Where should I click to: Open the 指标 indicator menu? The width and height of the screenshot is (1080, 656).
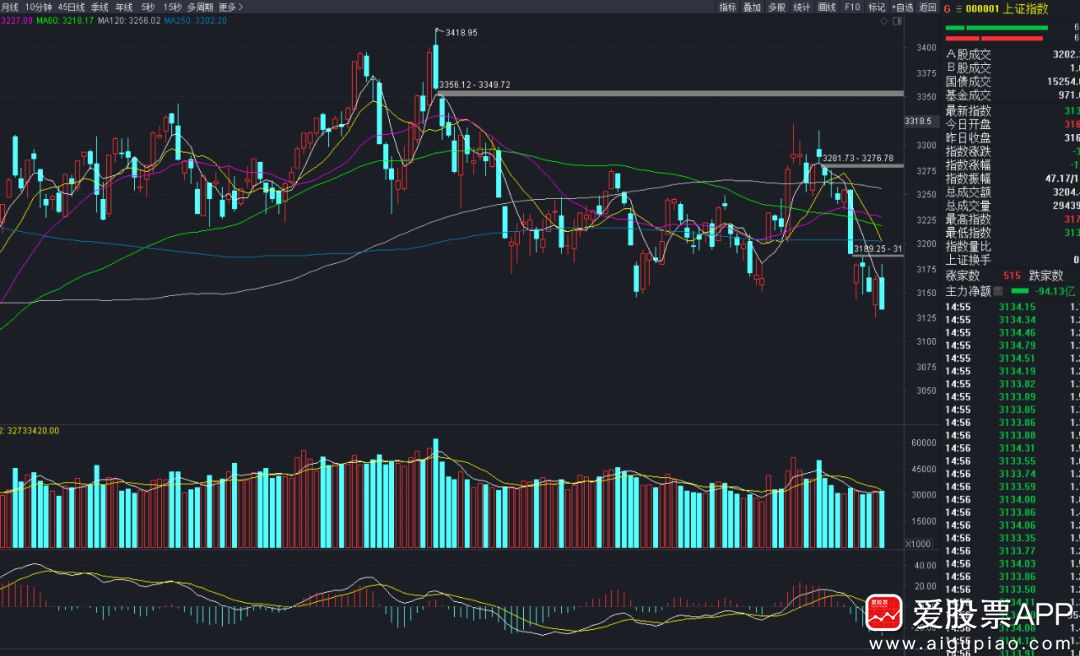click(x=727, y=7)
